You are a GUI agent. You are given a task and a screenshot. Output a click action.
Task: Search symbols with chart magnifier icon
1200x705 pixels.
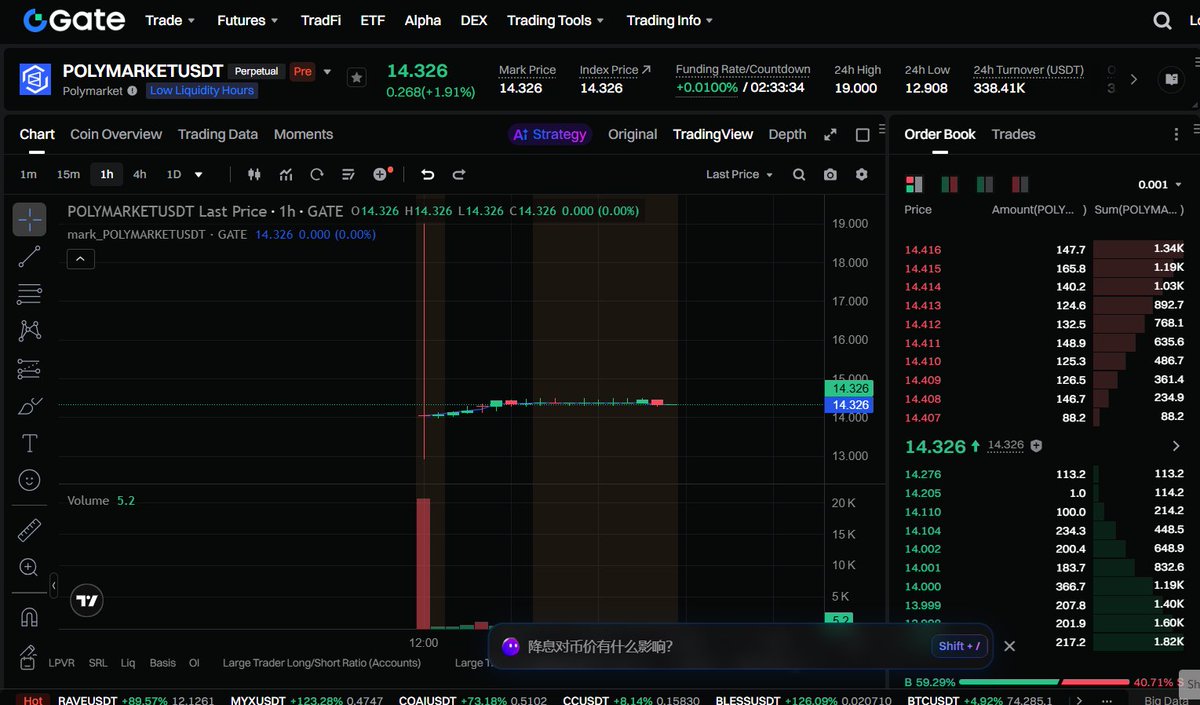(799, 174)
